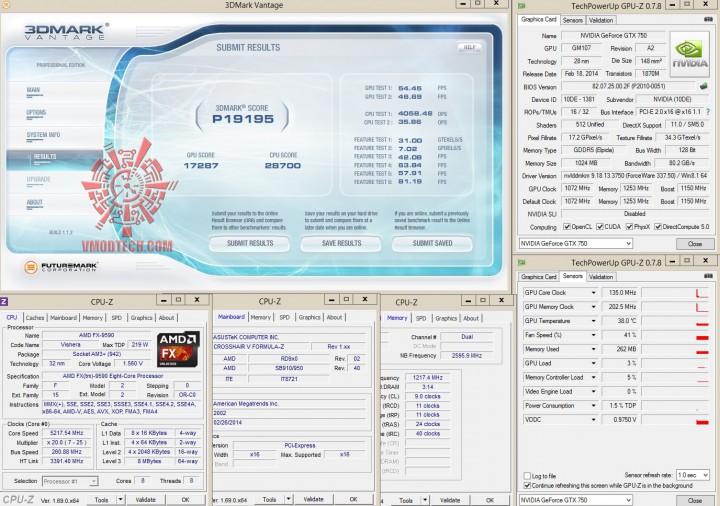Click the 3DMark score P19195
This screenshot has height=506, width=720.
point(243,119)
